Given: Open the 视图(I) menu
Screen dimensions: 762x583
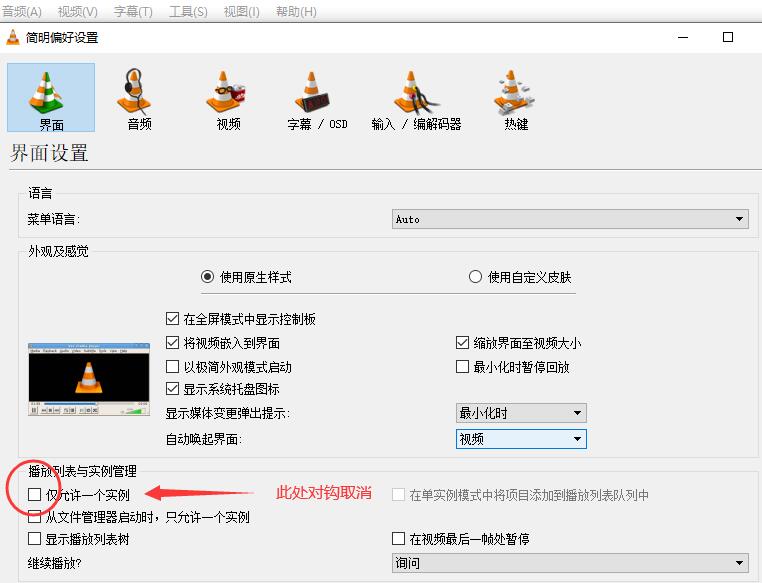Looking at the screenshot, I should point(241,12).
